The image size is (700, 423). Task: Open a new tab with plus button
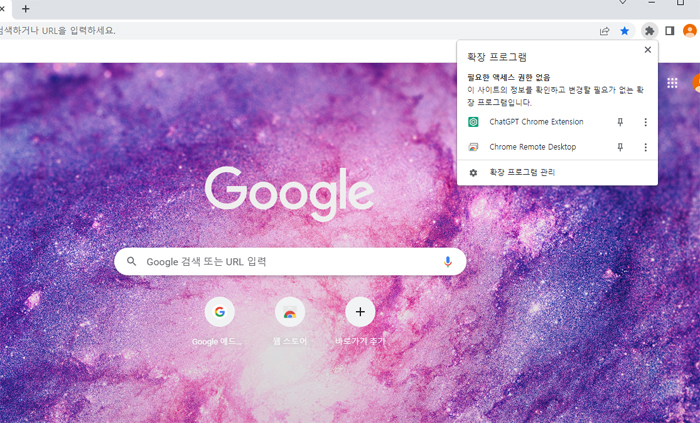tap(25, 8)
